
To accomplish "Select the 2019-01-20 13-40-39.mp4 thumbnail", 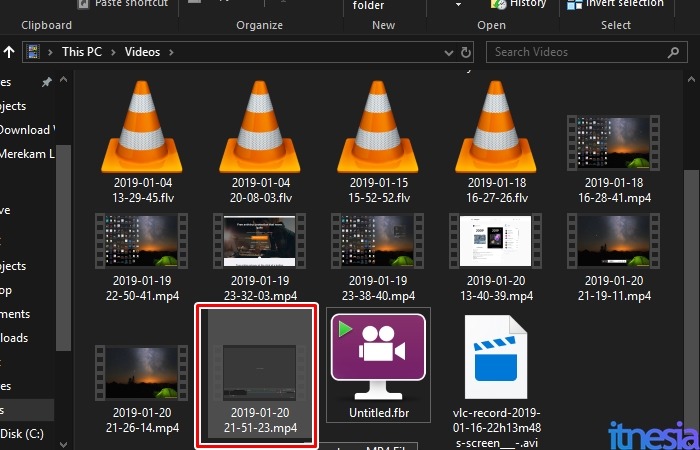I will tap(495, 241).
